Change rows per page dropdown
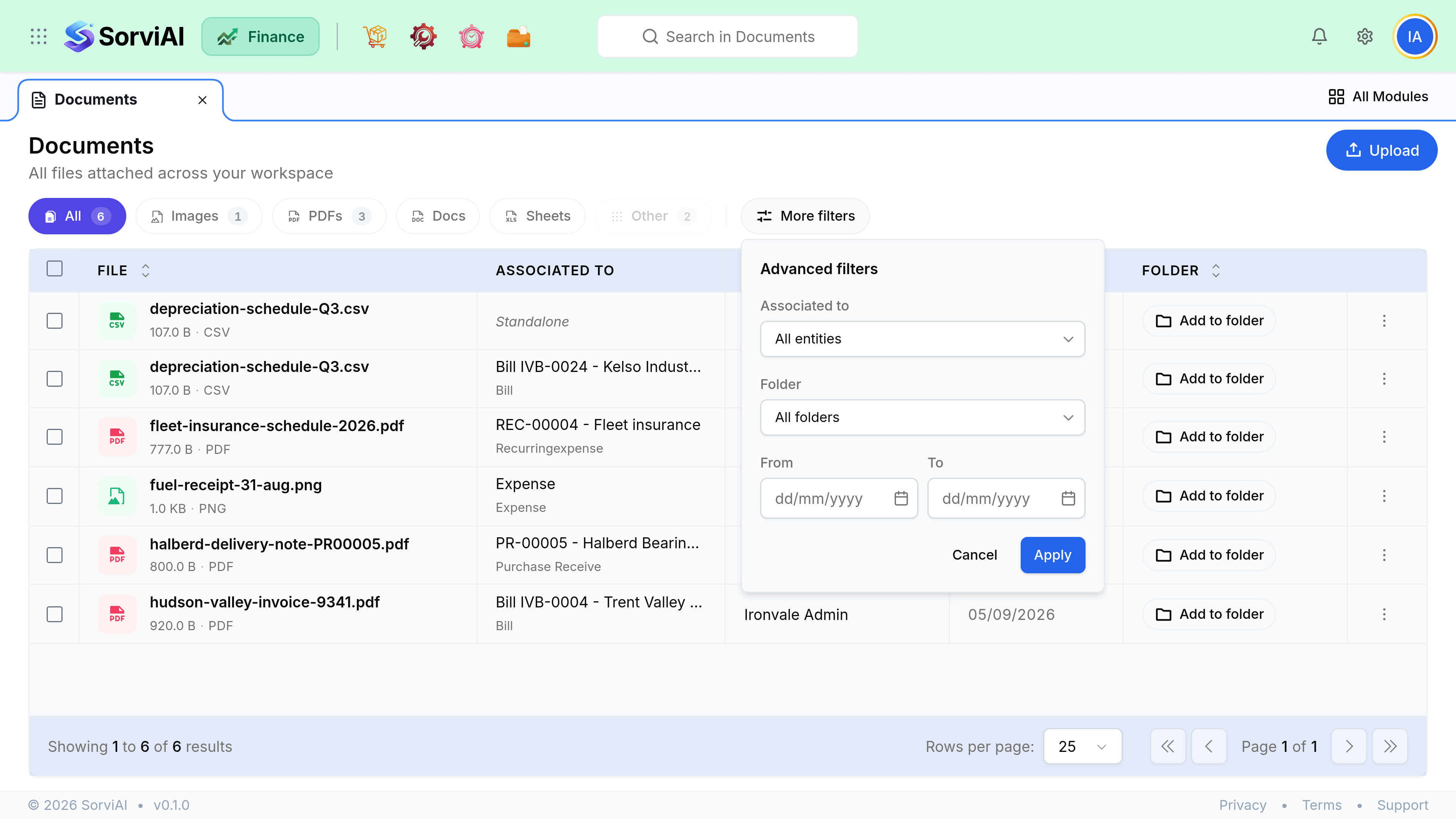 coord(1083,747)
